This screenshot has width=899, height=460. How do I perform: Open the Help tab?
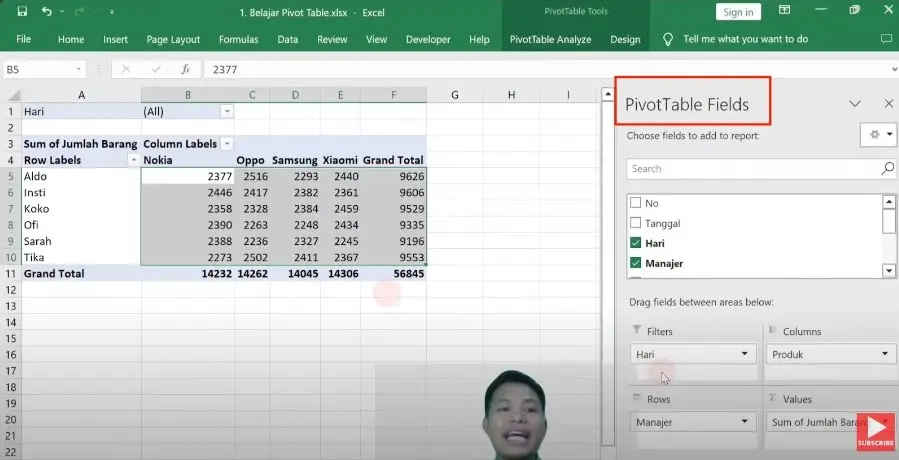479,40
